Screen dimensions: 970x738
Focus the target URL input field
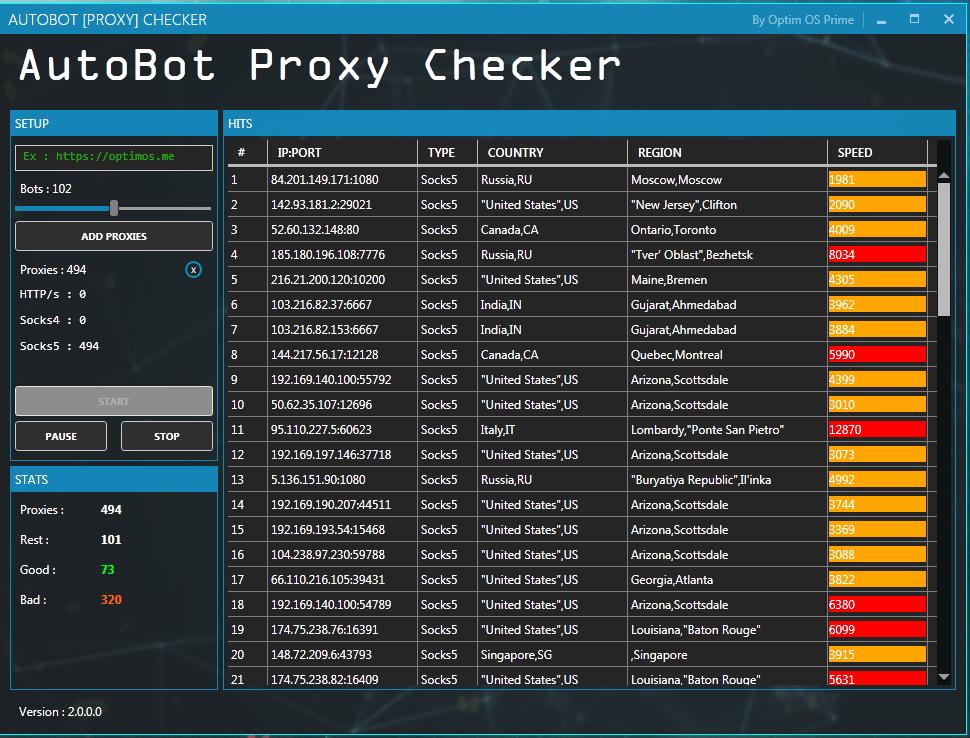[114, 157]
